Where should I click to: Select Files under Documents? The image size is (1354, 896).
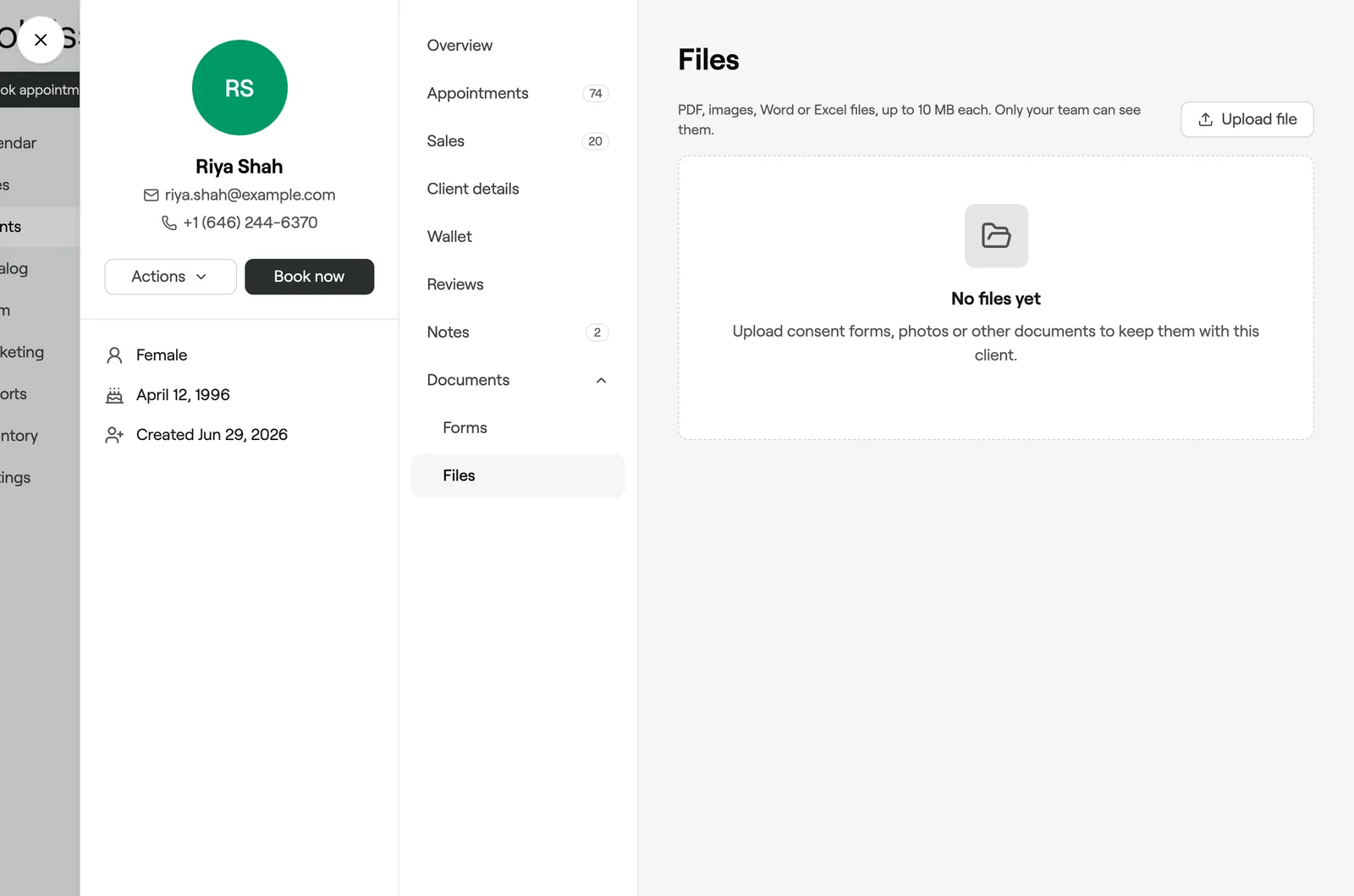pos(518,475)
